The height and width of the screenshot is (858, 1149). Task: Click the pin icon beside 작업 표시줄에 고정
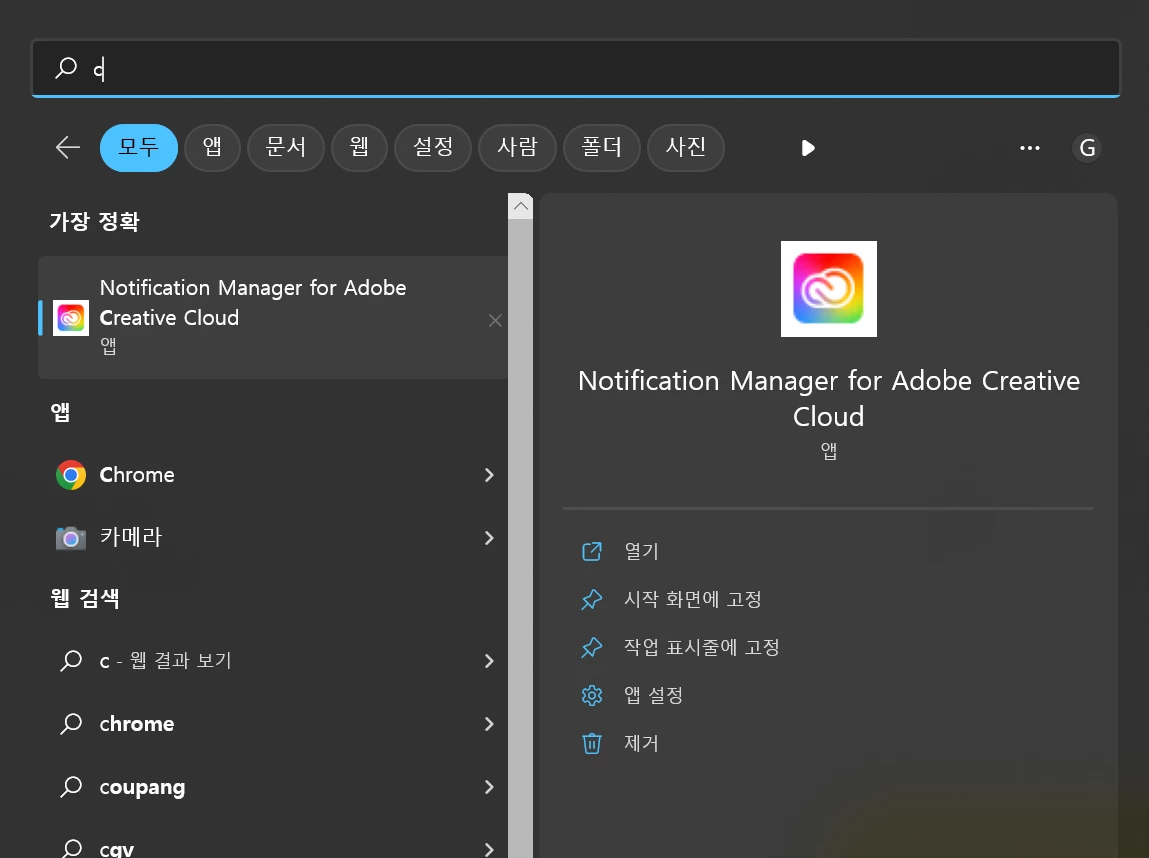click(x=591, y=647)
